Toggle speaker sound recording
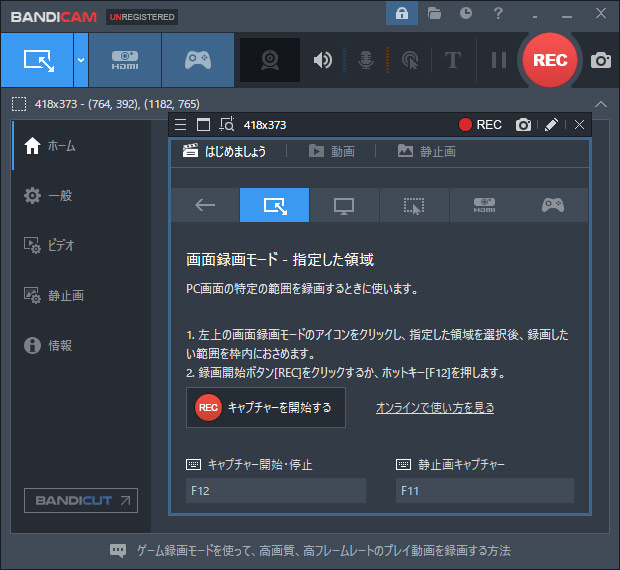Image resolution: width=620 pixels, height=570 pixels. [323, 60]
